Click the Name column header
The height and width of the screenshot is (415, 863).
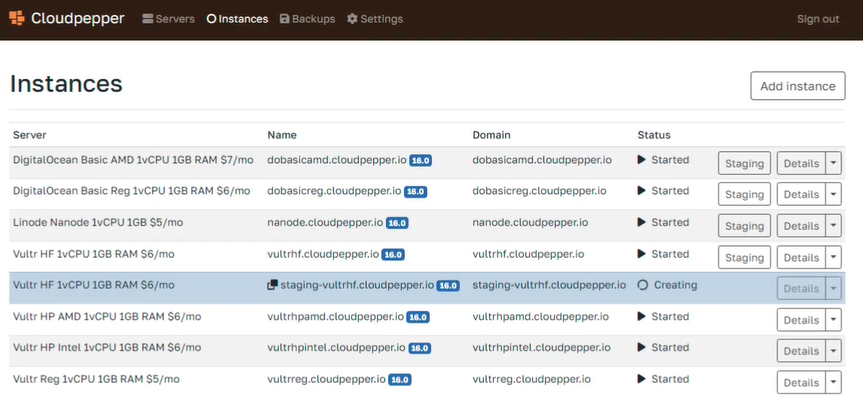coord(282,135)
